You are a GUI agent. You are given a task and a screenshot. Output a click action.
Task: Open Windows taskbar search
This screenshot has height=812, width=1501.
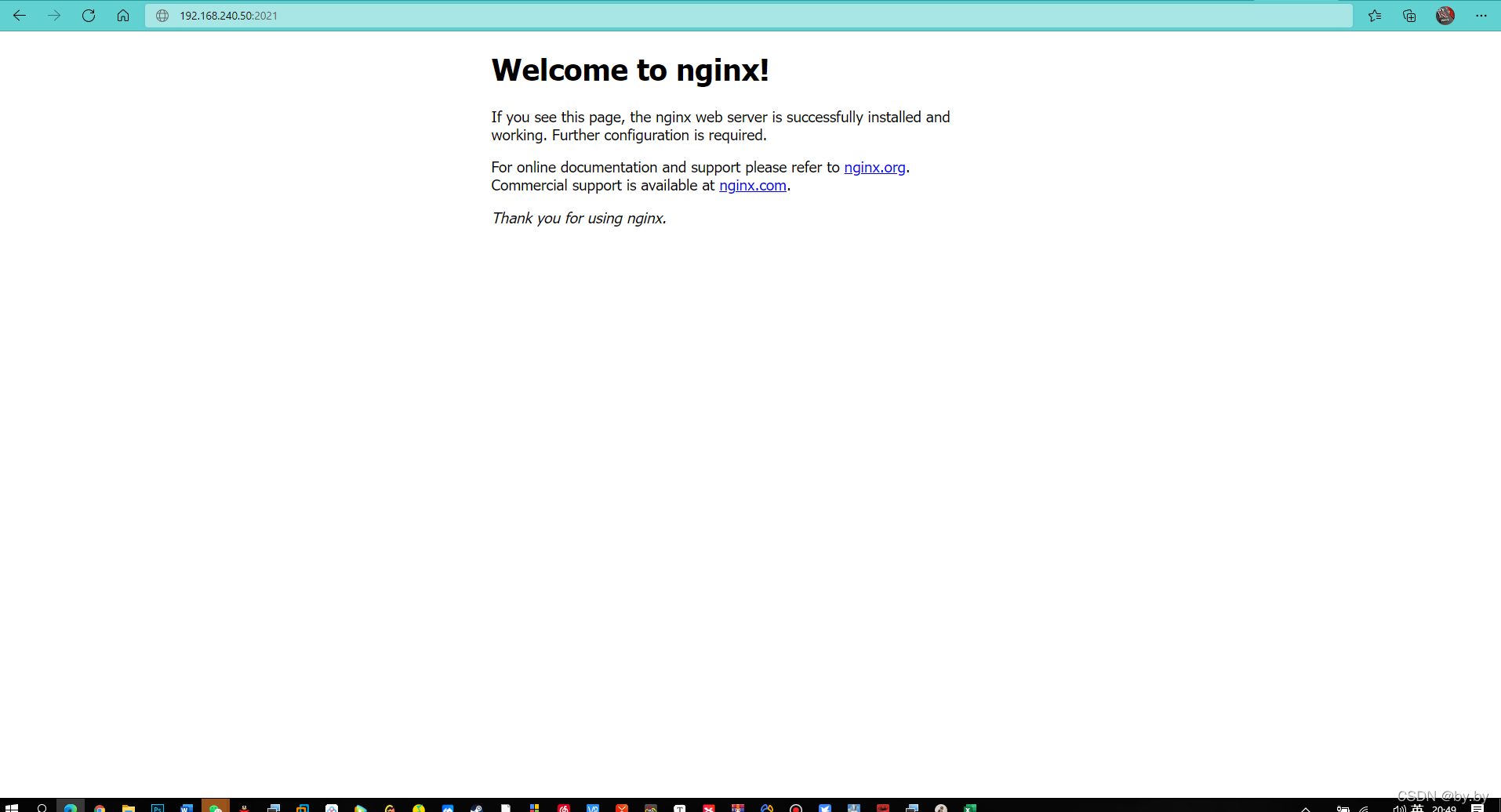(x=42, y=807)
